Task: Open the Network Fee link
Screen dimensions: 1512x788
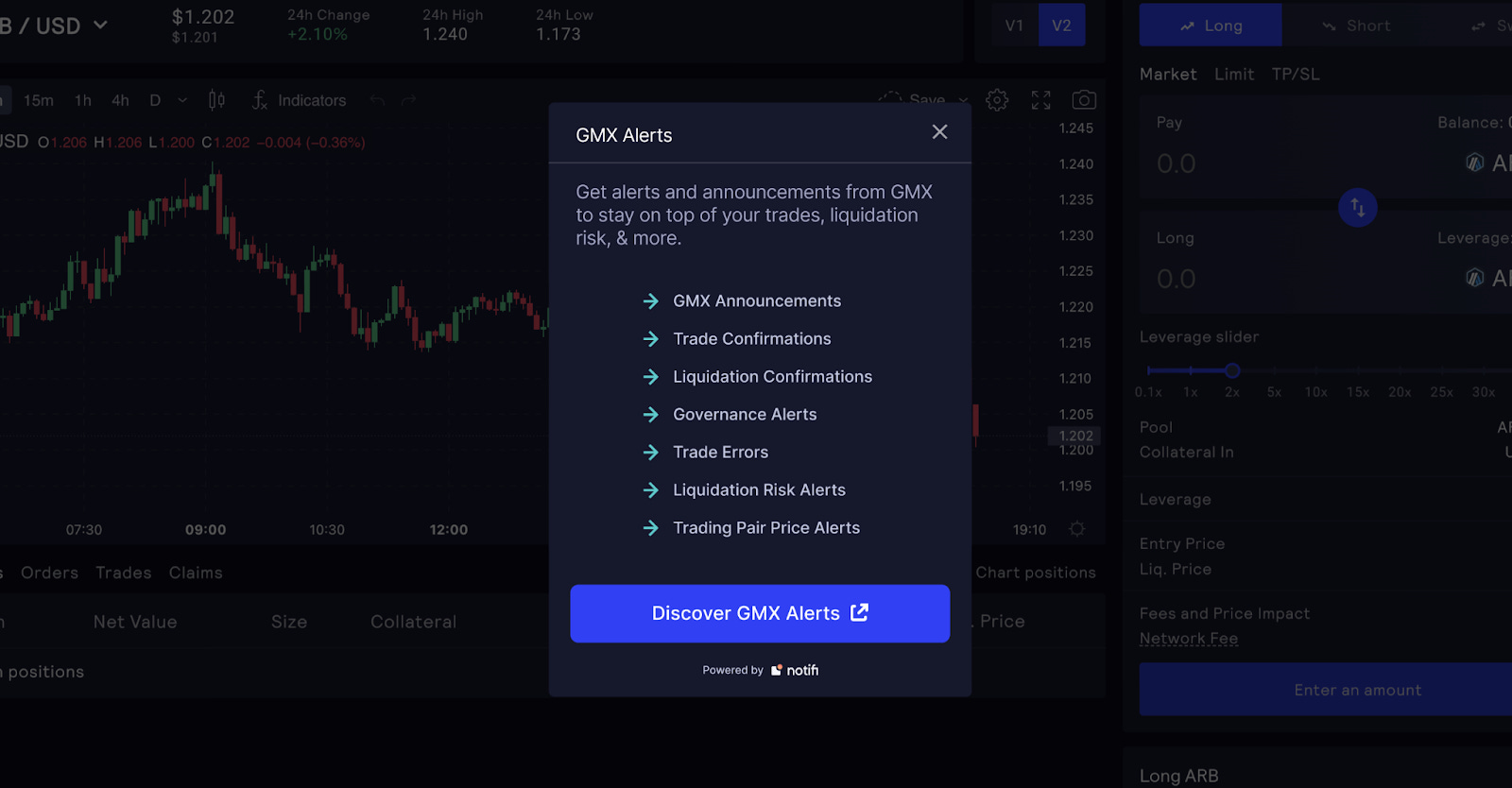Action: (1188, 638)
